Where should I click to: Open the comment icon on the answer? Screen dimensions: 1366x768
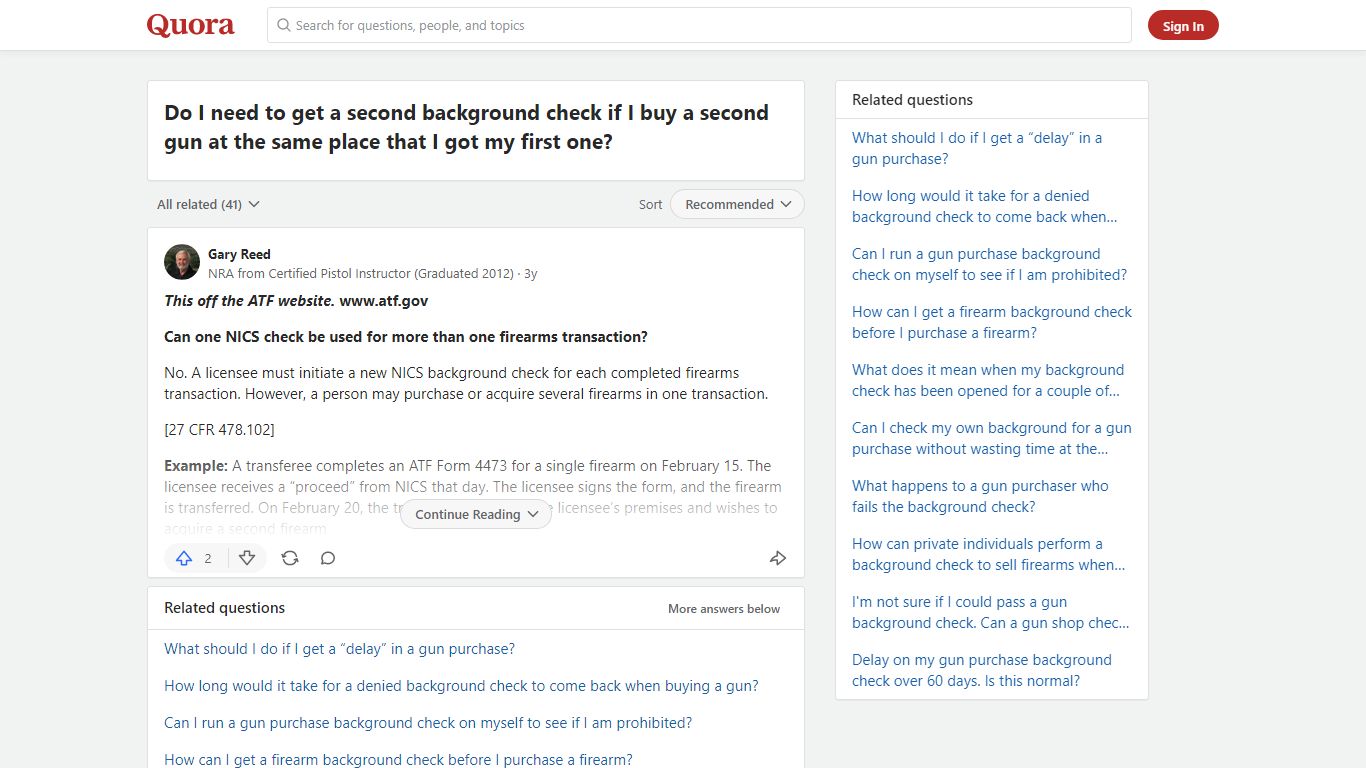tap(328, 558)
